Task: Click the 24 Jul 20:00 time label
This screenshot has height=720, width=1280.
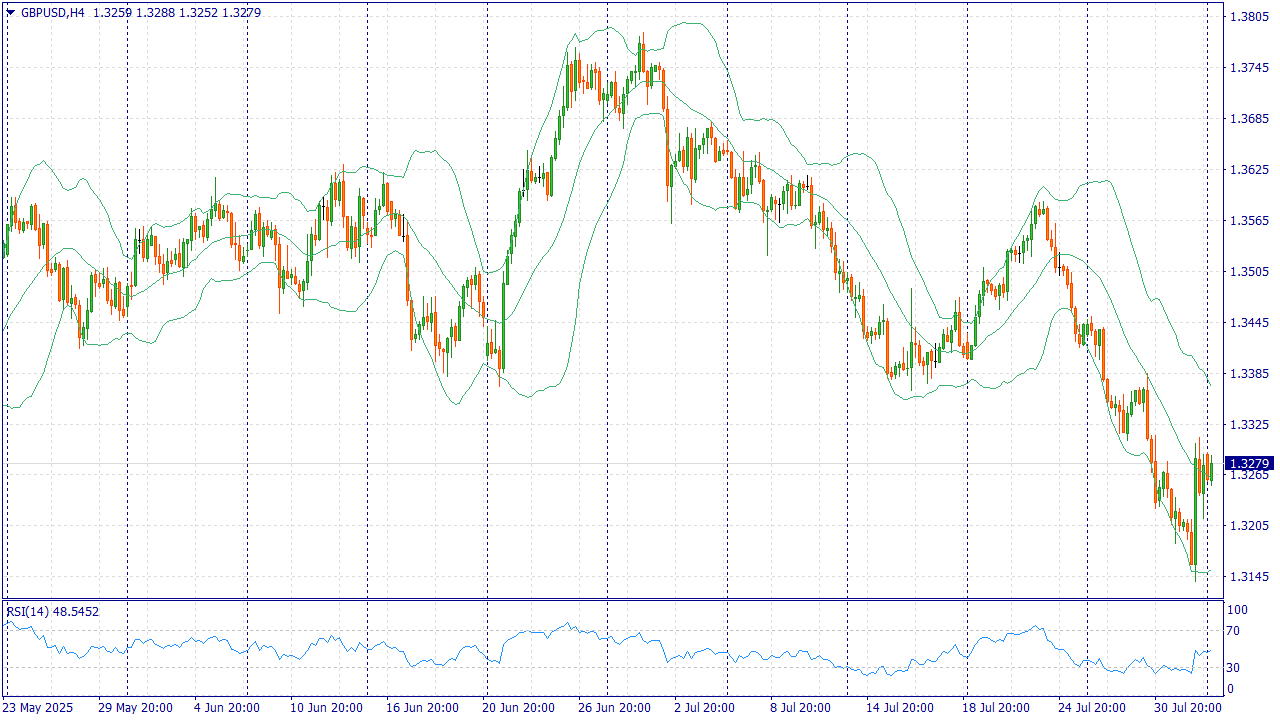Action: click(x=1094, y=708)
